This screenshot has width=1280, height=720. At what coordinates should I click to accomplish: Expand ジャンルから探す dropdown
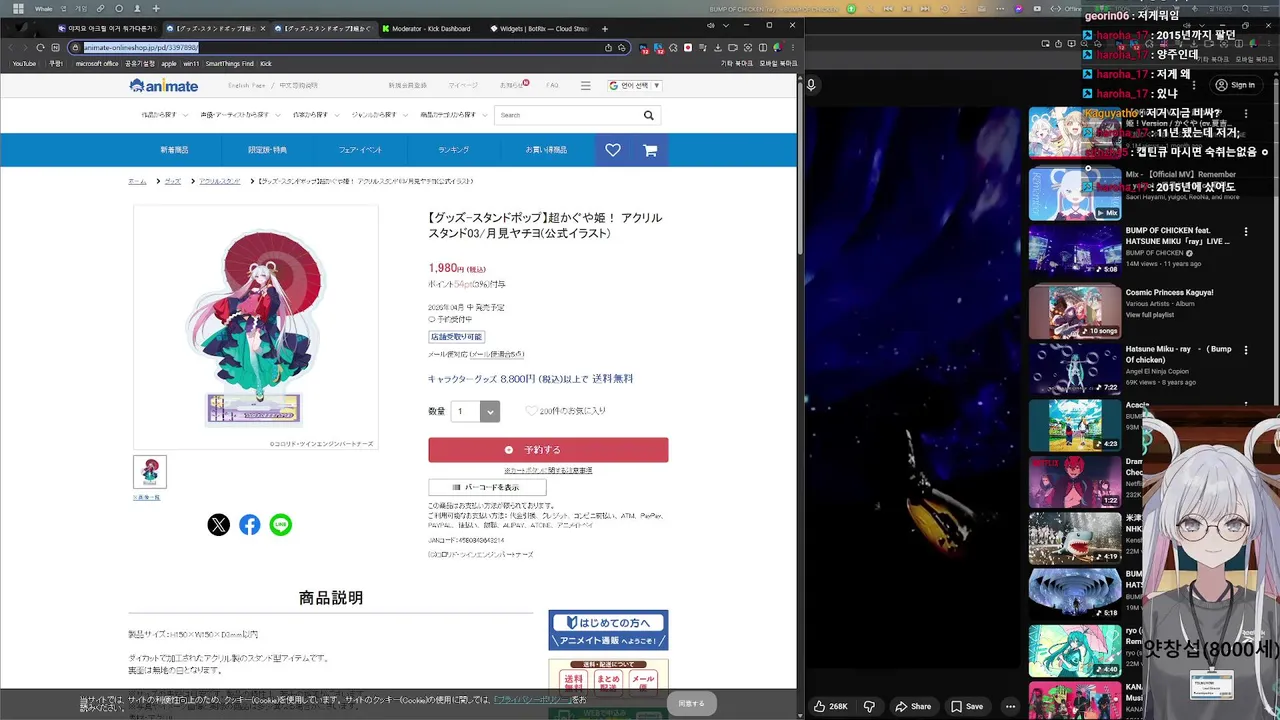(x=379, y=115)
